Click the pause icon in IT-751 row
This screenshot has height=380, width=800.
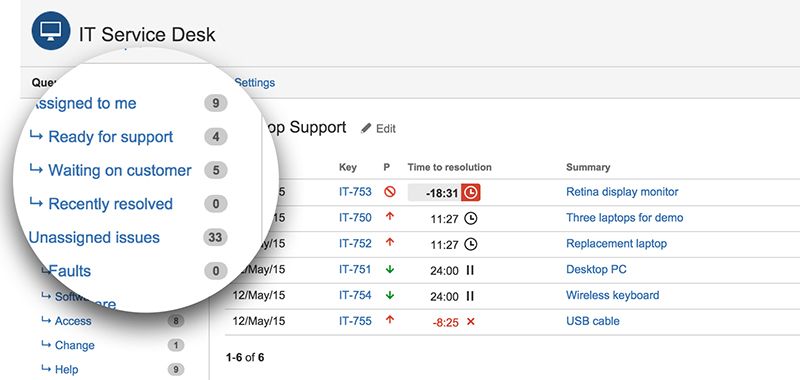point(470,270)
